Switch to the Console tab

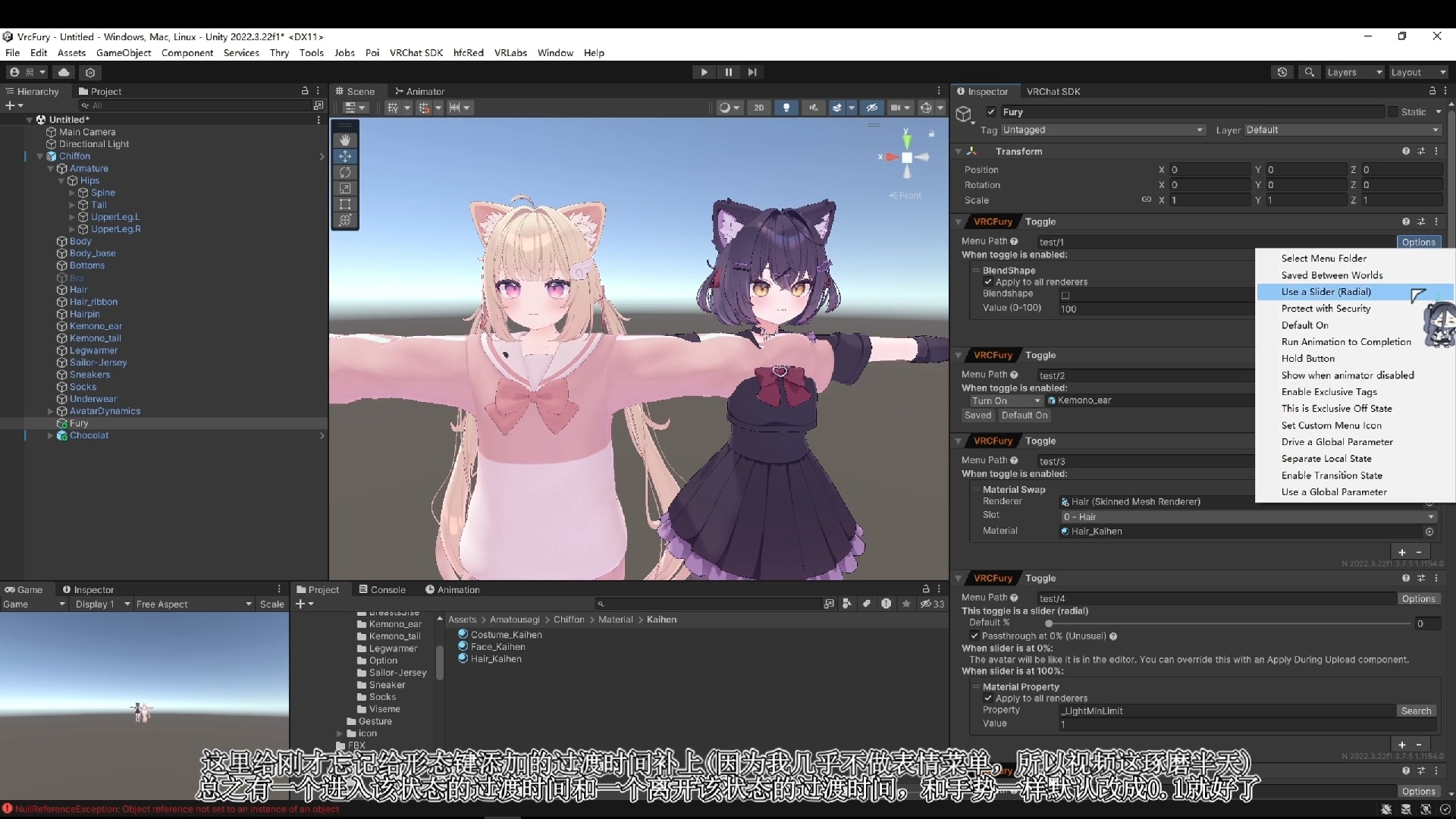[x=382, y=589]
